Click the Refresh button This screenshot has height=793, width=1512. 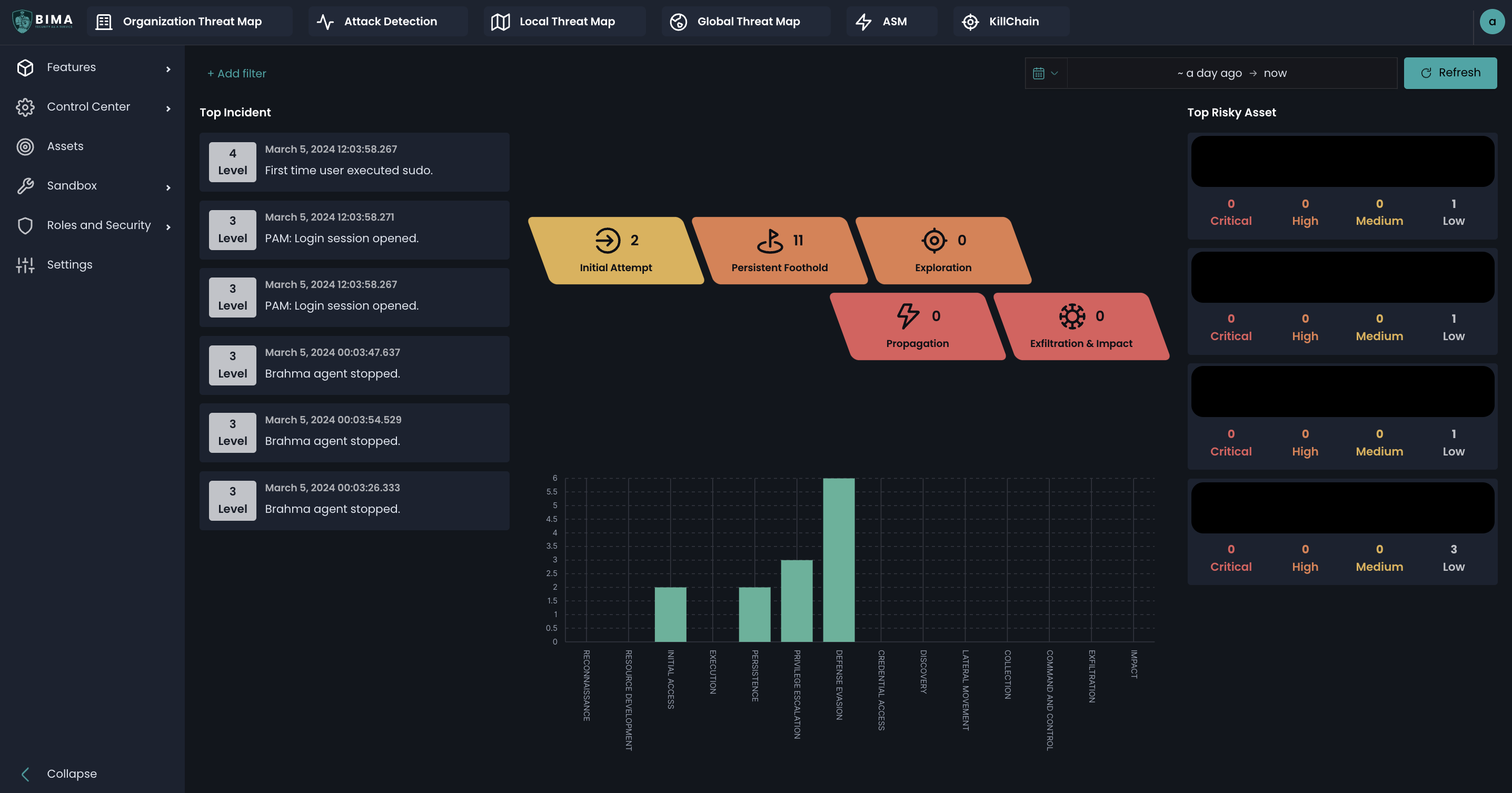pyautogui.click(x=1450, y=72)
